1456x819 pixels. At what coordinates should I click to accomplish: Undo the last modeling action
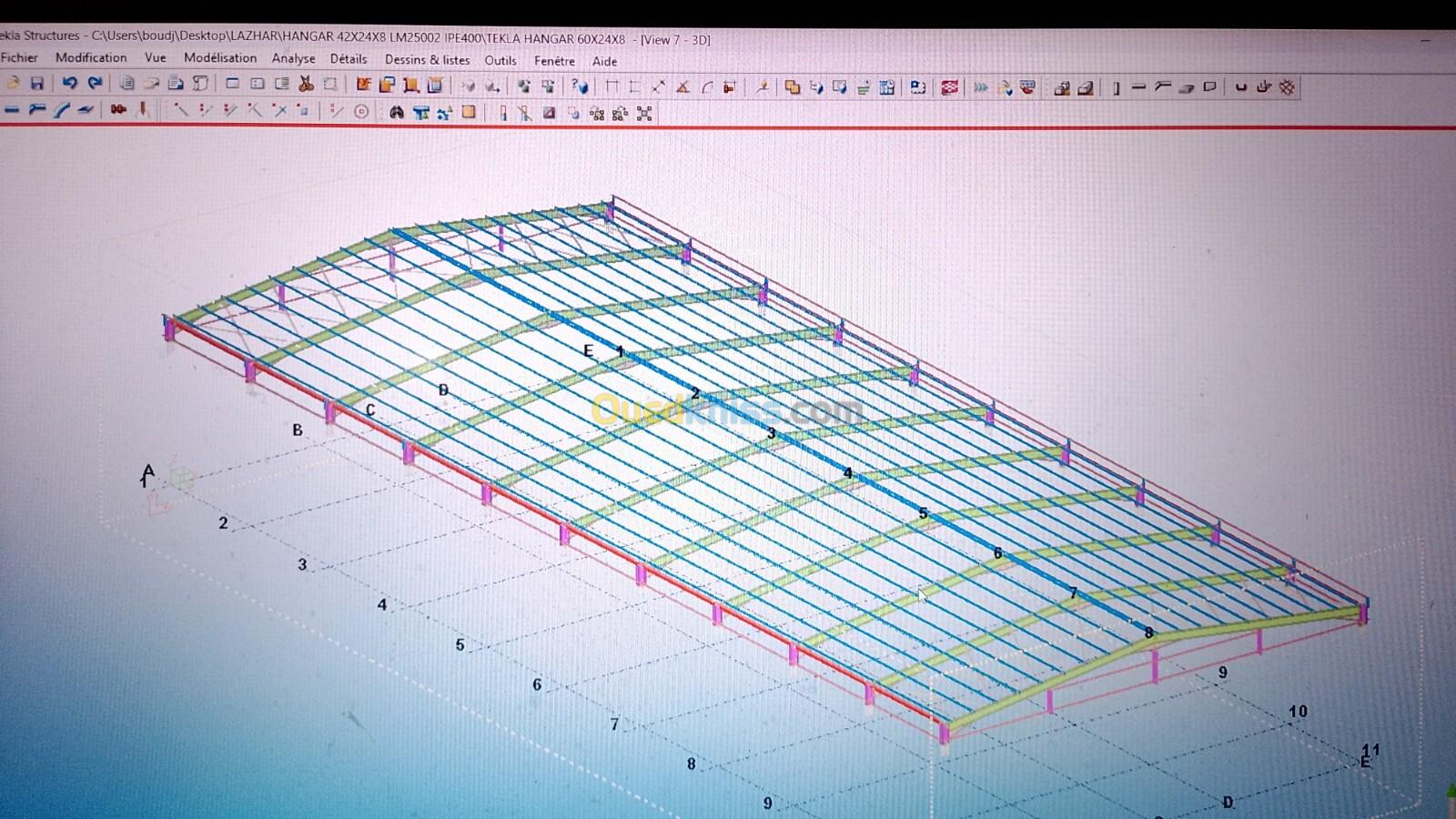coord(69,84)
